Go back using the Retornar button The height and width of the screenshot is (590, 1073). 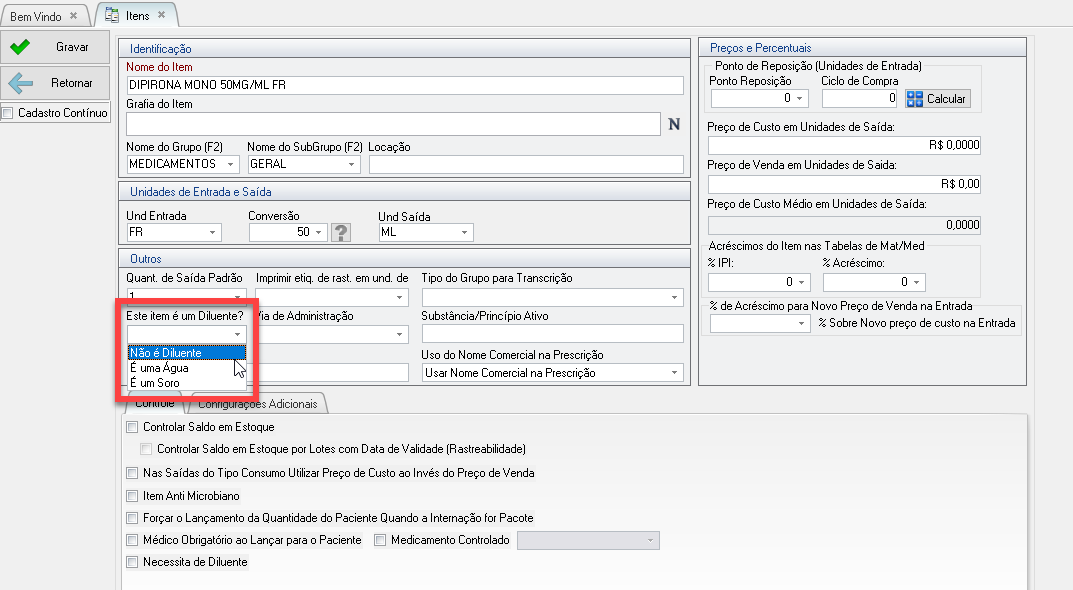click(55, 83)
